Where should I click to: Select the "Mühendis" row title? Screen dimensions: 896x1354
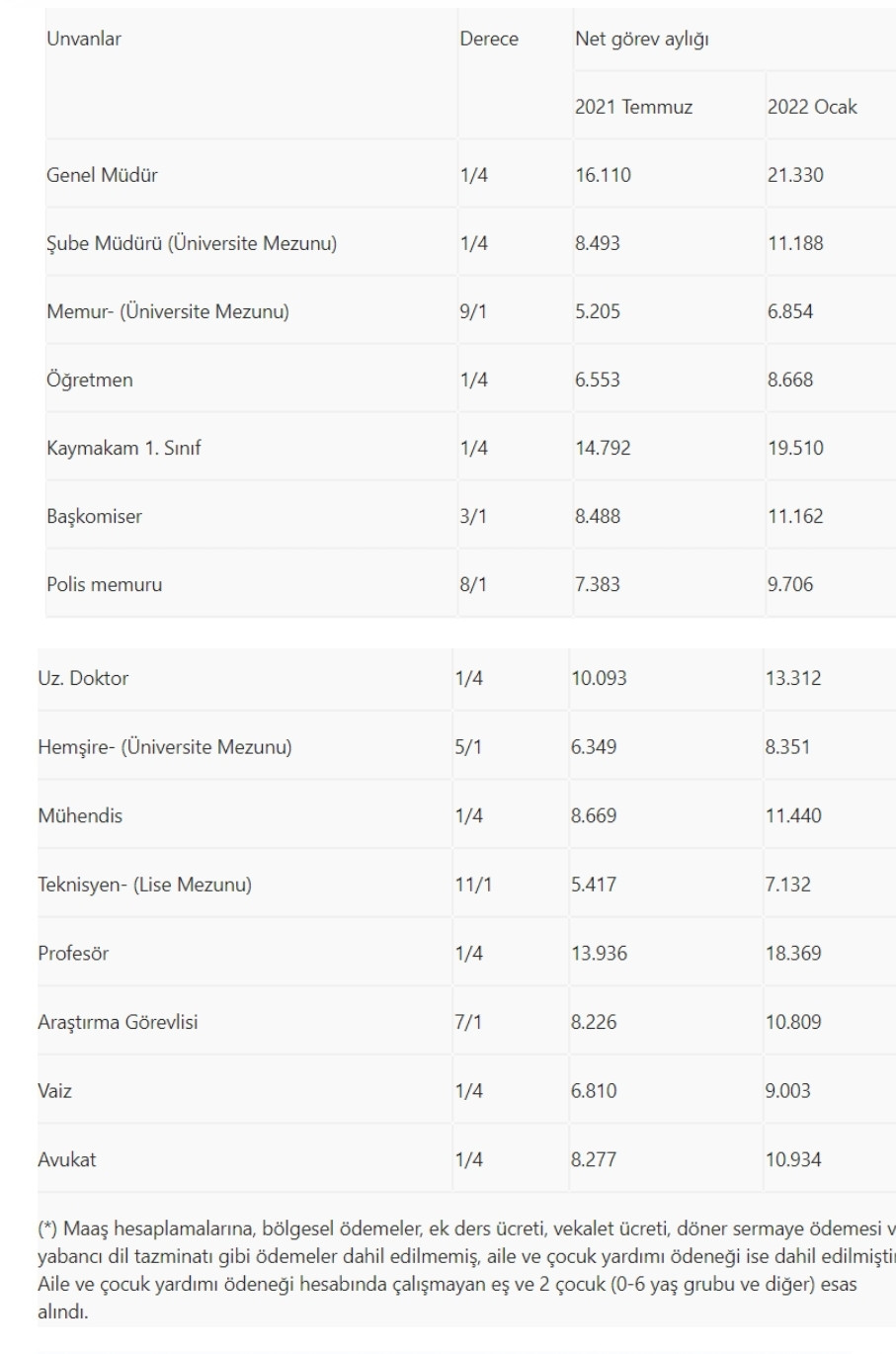click(80, 815)
